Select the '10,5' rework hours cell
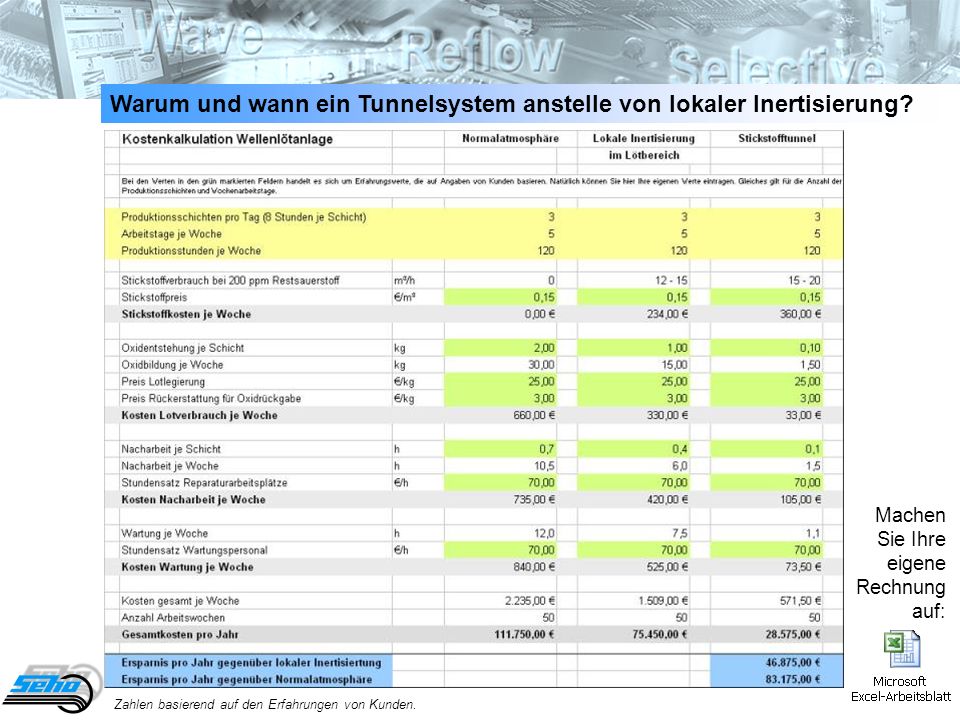This screenshot has width=960, height=720. coord(544,466)
